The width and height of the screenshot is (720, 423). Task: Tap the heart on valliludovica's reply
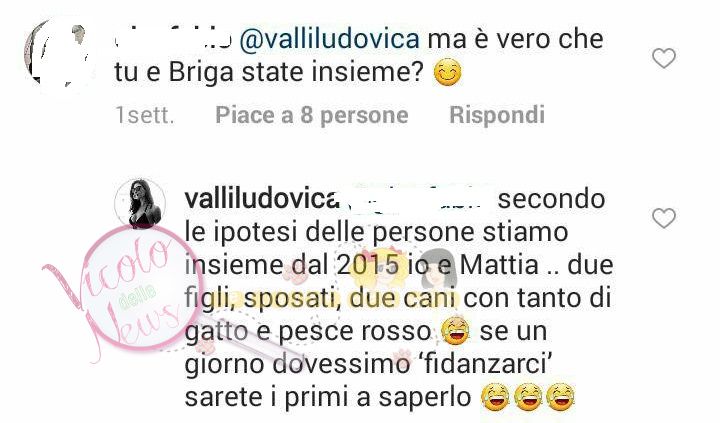[664, 218]
